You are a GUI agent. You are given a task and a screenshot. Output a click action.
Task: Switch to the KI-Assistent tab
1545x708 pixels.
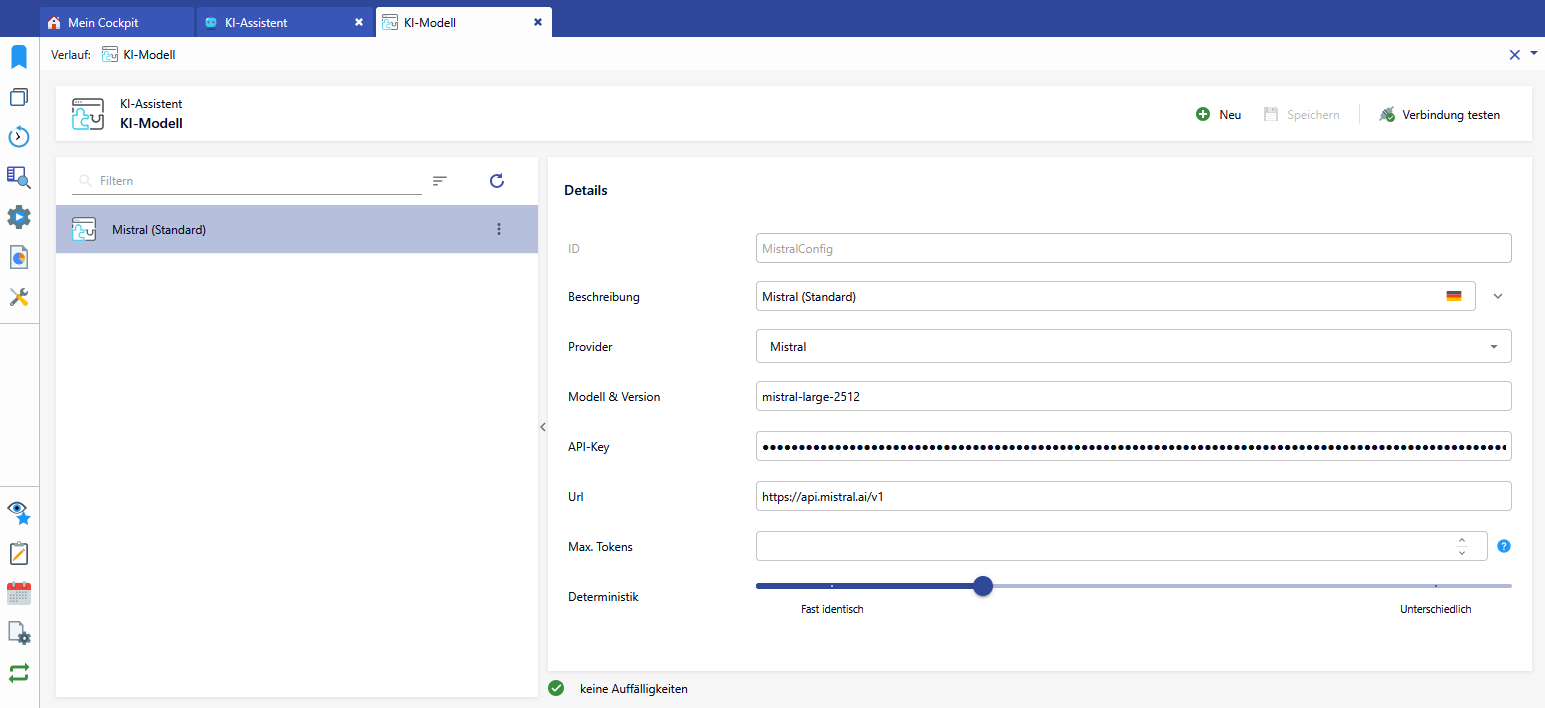click(x=258, y=22)
